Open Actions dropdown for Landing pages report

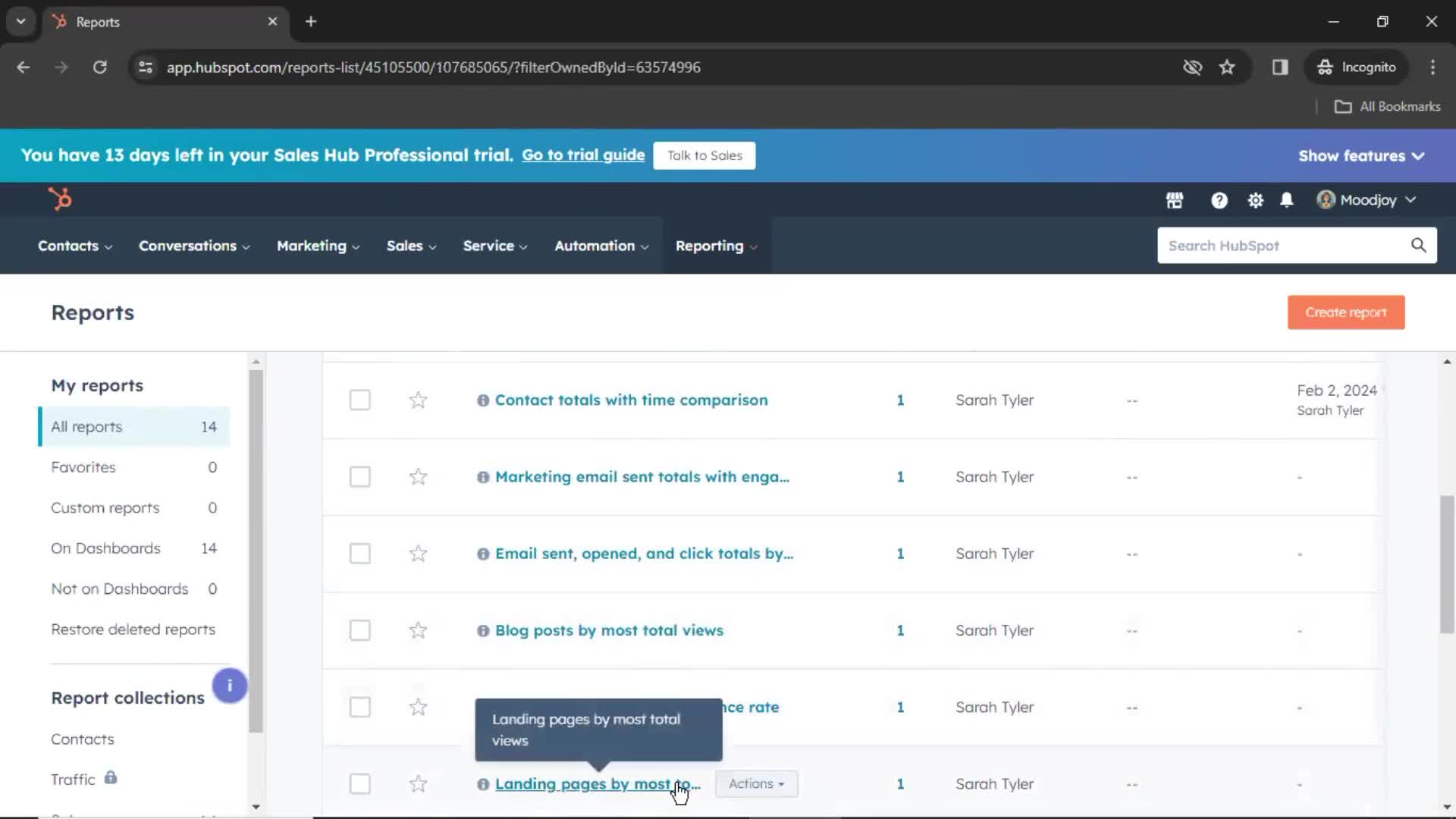coord(756,783)
